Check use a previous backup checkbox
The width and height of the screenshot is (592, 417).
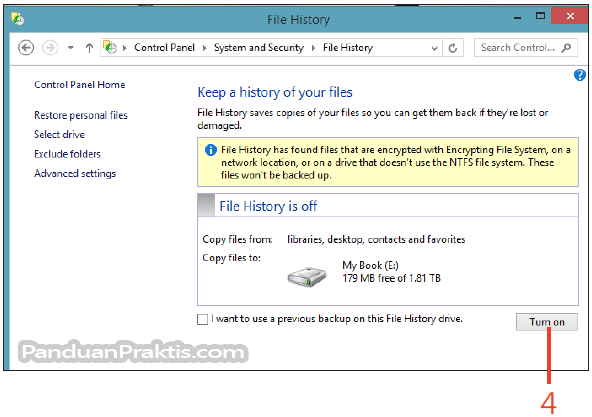tap(202, 319)
